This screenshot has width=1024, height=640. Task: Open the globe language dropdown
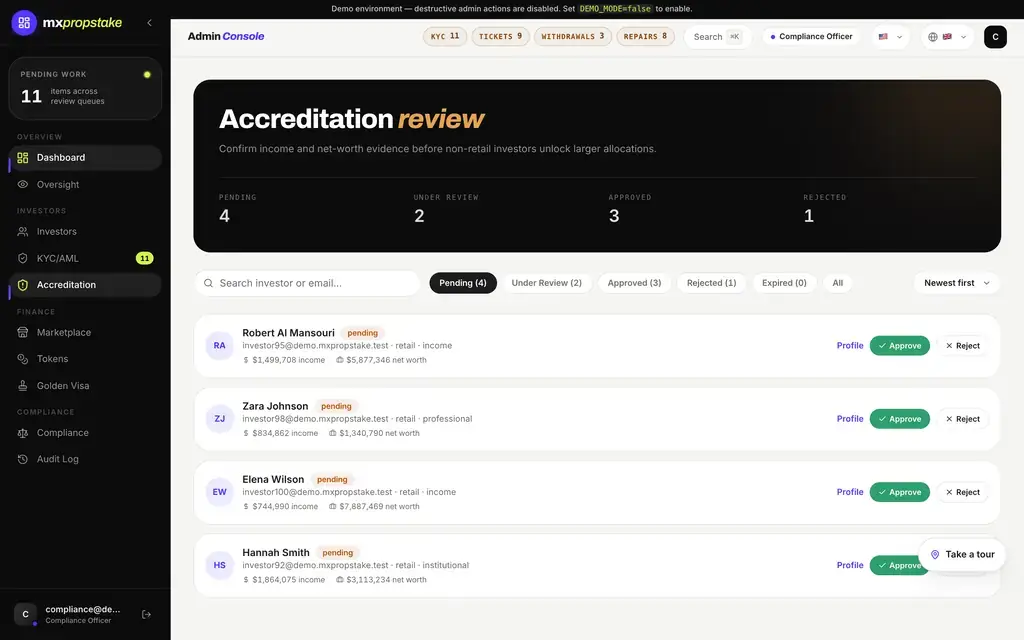point(947,37)
